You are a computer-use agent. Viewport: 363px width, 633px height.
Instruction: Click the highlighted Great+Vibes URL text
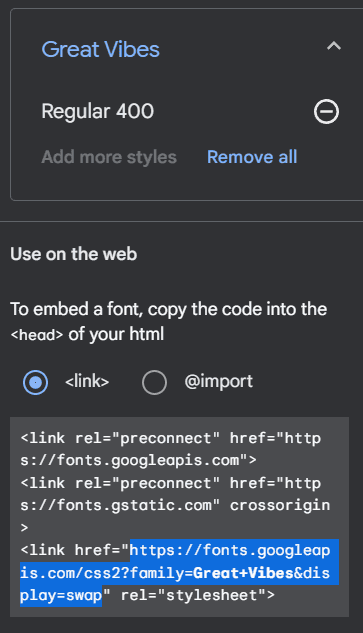[x=179, y=573]
